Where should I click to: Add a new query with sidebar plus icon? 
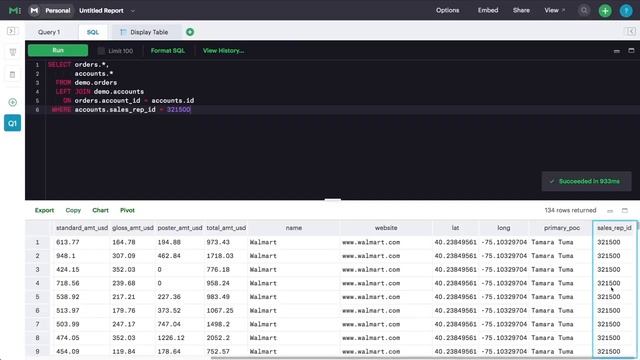pyautogui.click(x=13, y=102)
